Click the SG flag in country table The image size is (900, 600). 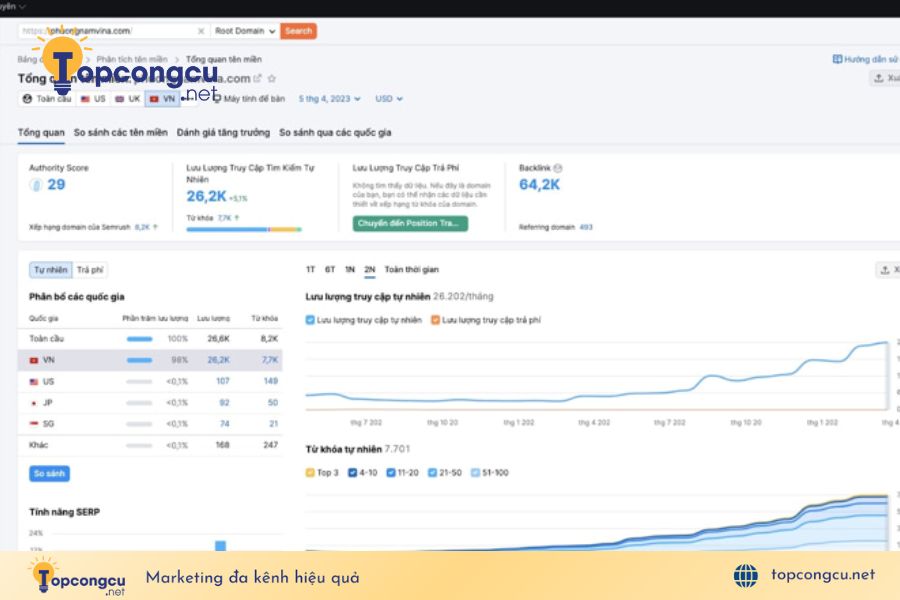tap(34, 424)
